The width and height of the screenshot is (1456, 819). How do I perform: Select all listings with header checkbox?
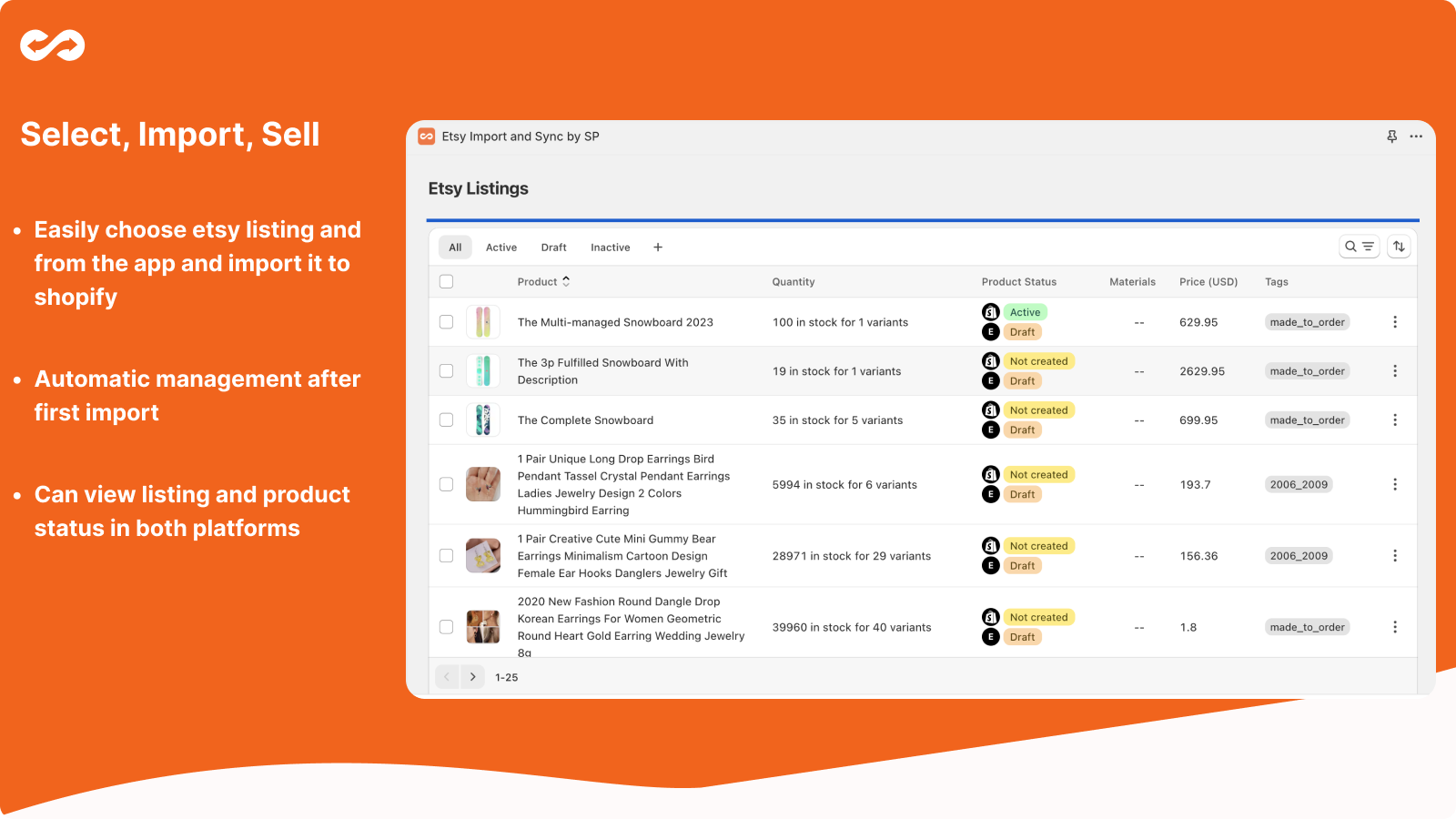(x=446, y=282)
